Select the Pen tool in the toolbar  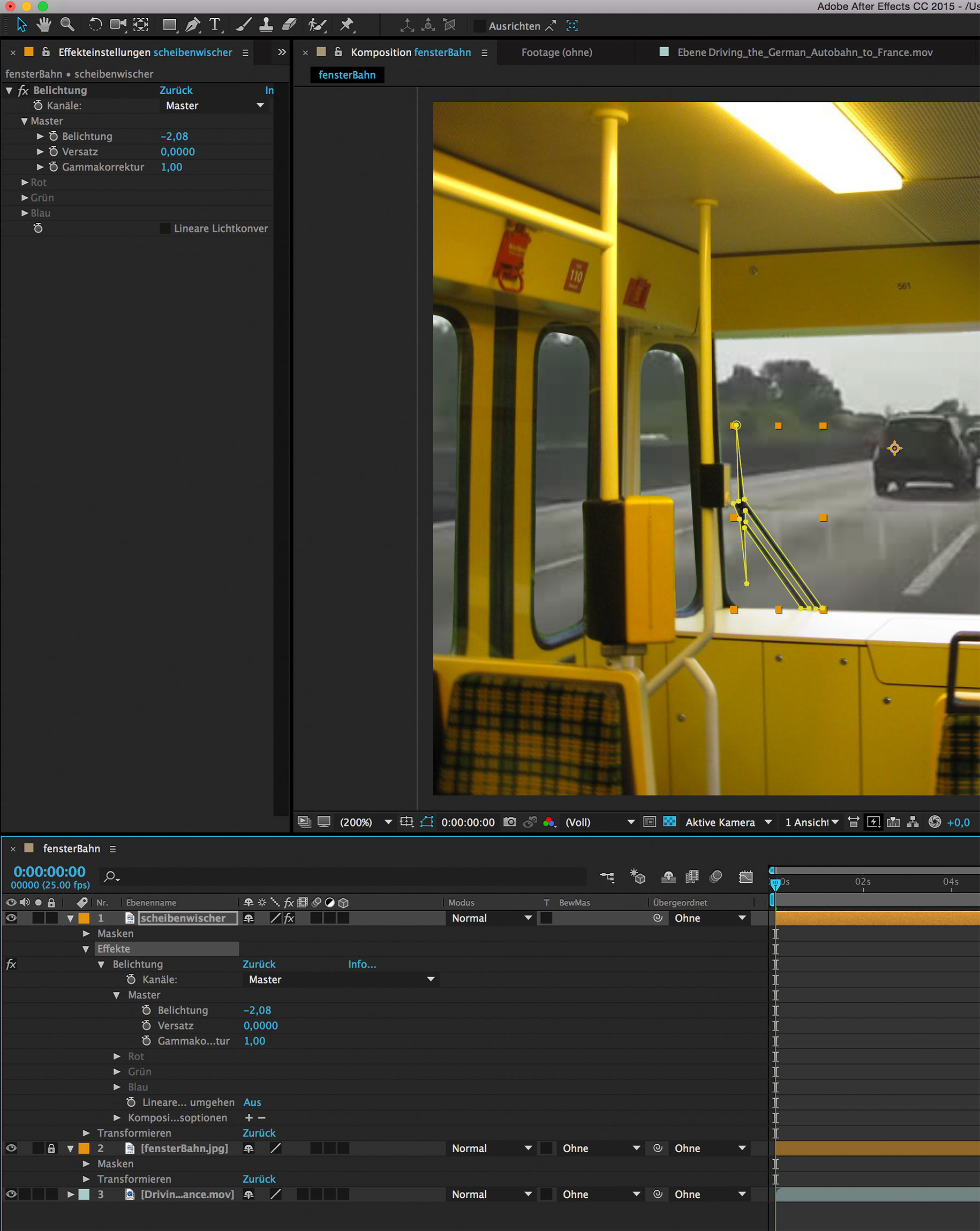[193, 25]
